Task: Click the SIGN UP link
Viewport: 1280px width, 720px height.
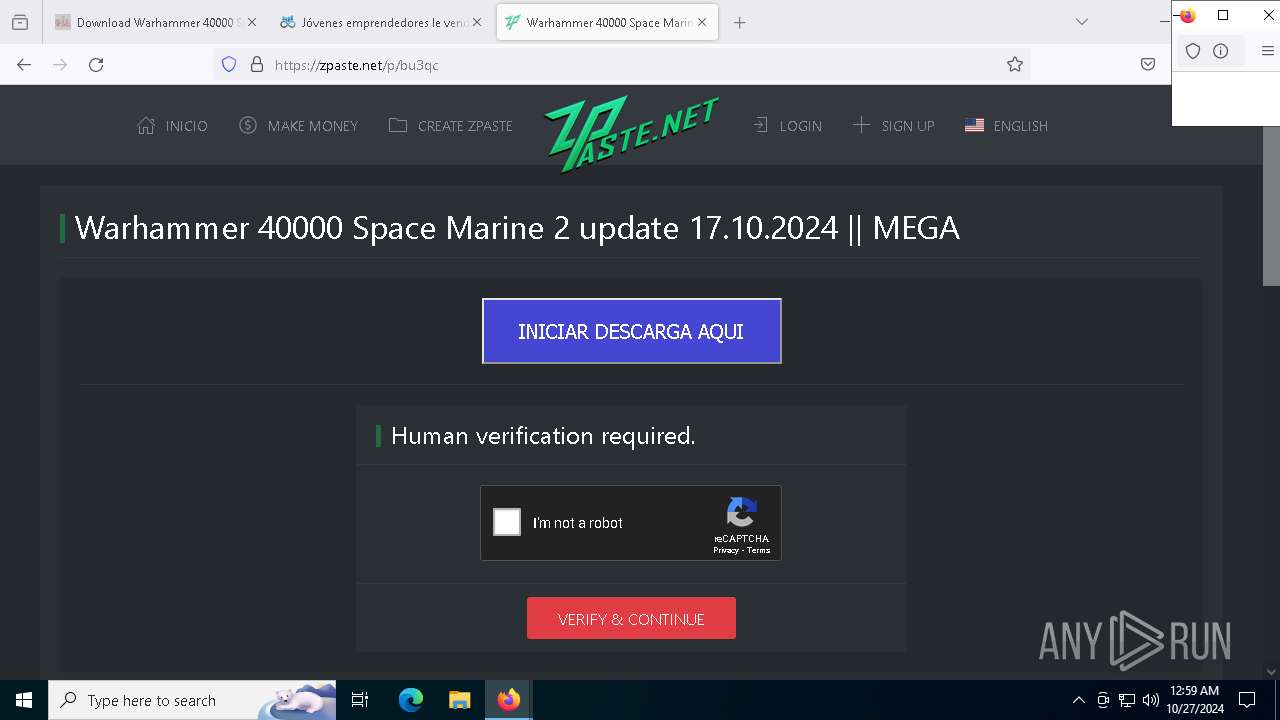Action: tap(893, 126)
